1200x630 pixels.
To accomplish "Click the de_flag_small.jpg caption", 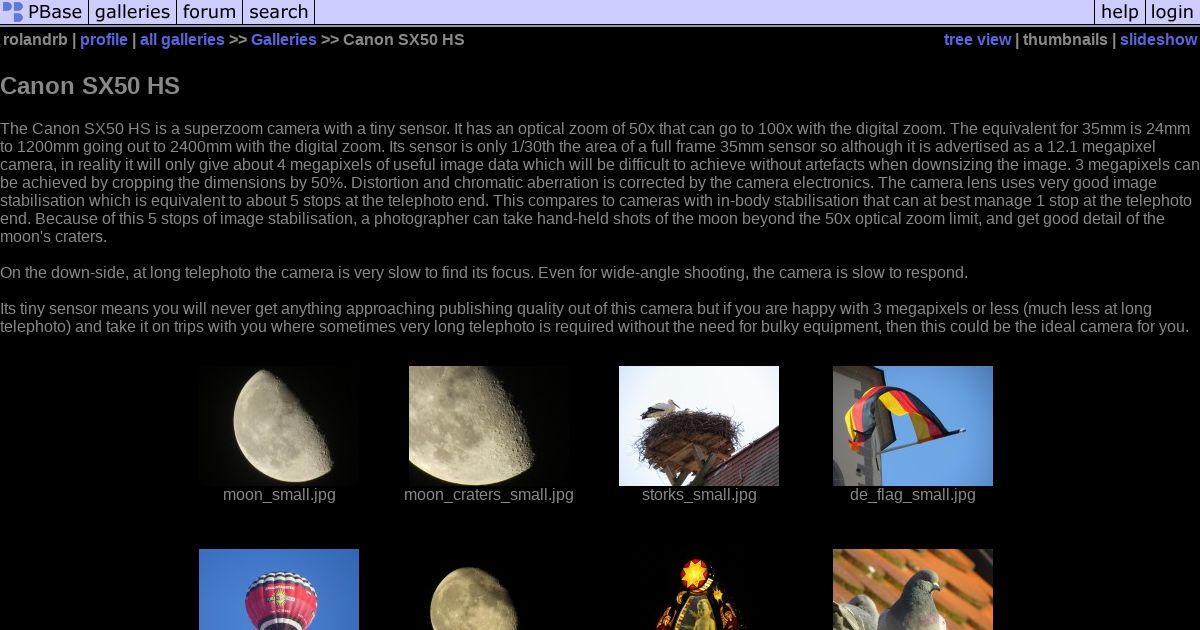I will [913, 495].
